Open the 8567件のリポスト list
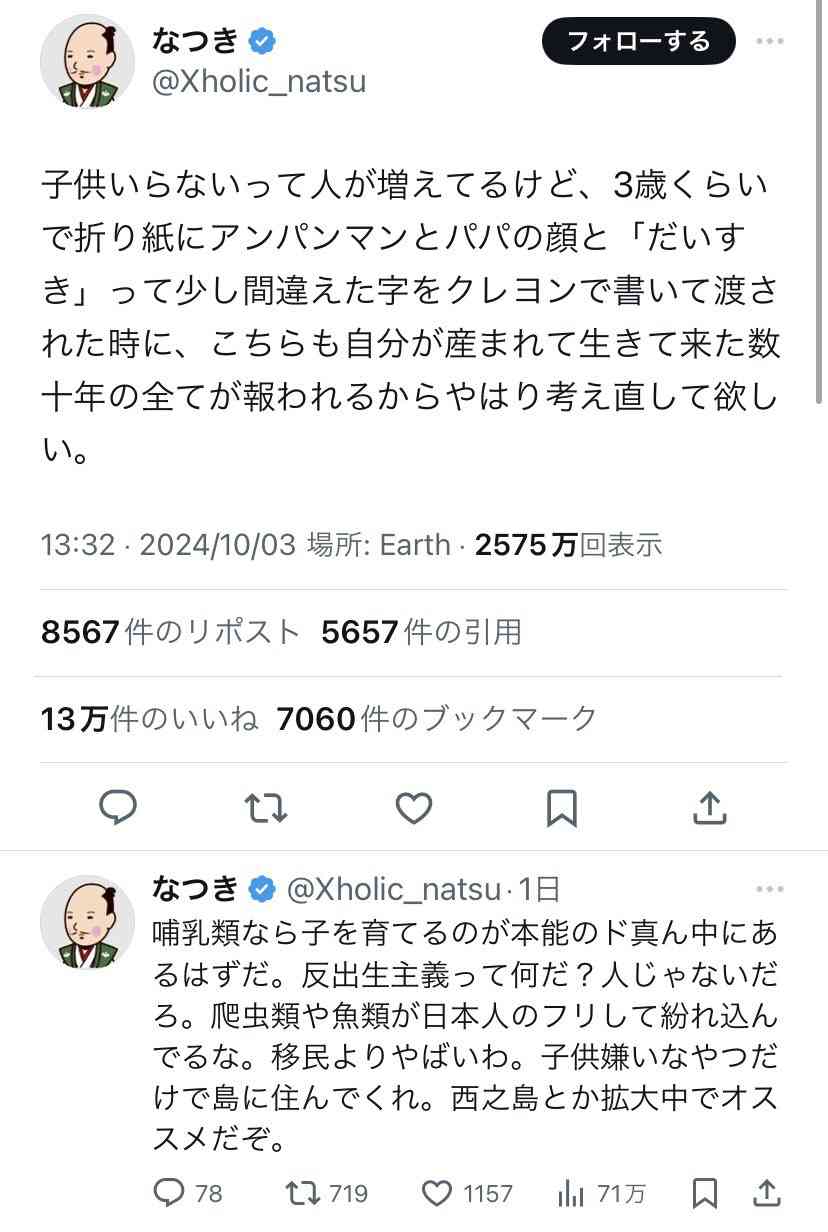 [x=171, y=632]
